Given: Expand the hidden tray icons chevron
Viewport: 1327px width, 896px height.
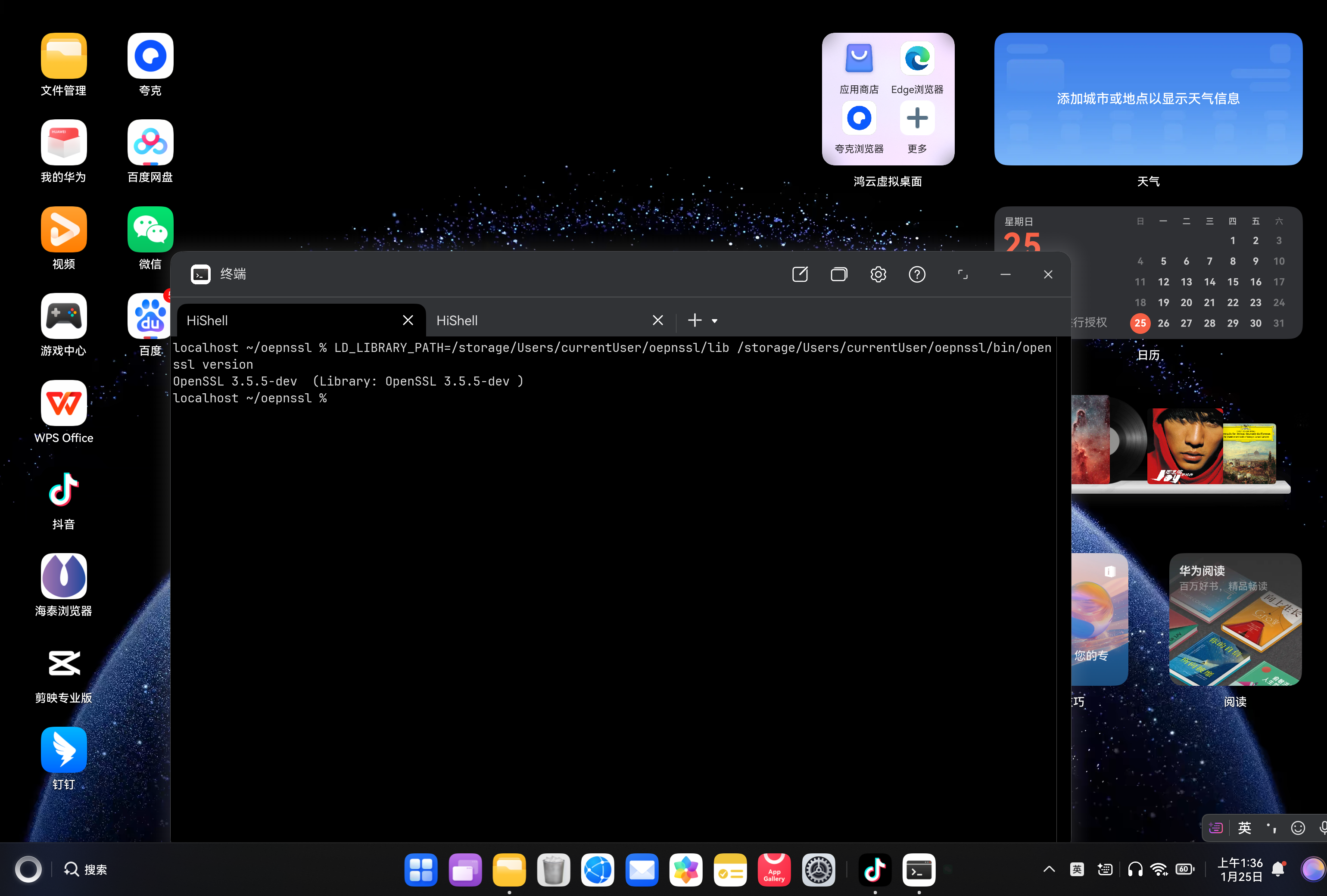Looking at the screenshot, I should tap(1049, 869).
